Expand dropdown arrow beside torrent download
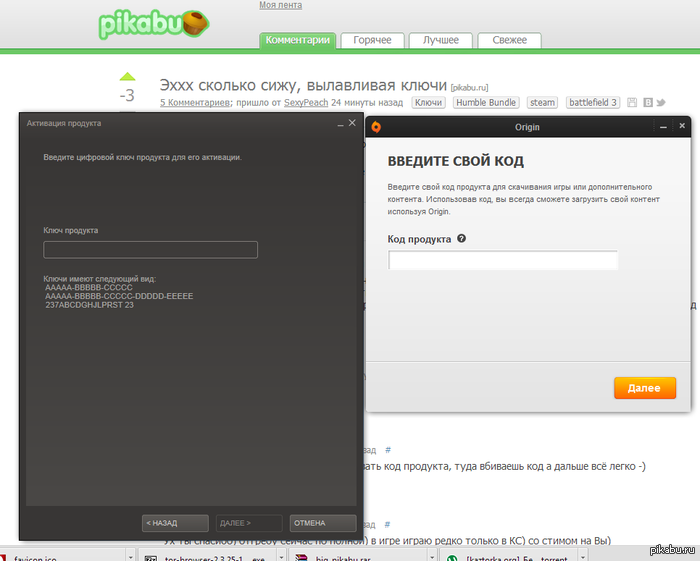Screen dimensions: 700x561 [583, 557]
